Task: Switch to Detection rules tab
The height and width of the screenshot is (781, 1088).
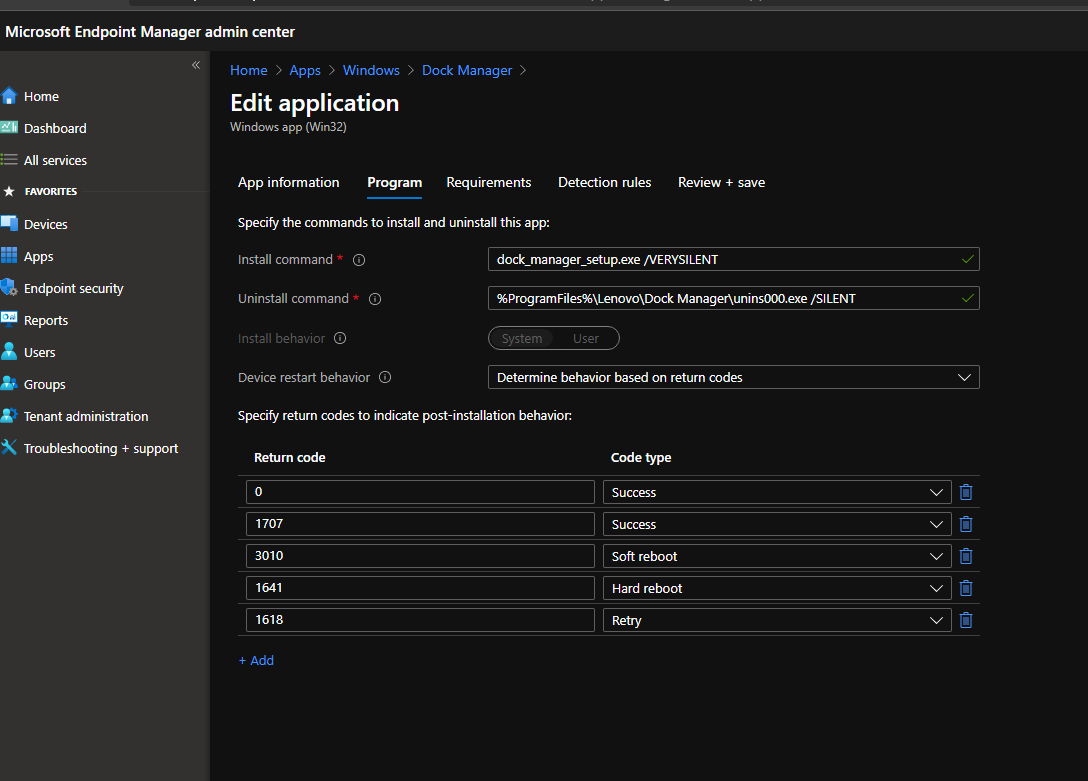Action: [x=604, y=182]
